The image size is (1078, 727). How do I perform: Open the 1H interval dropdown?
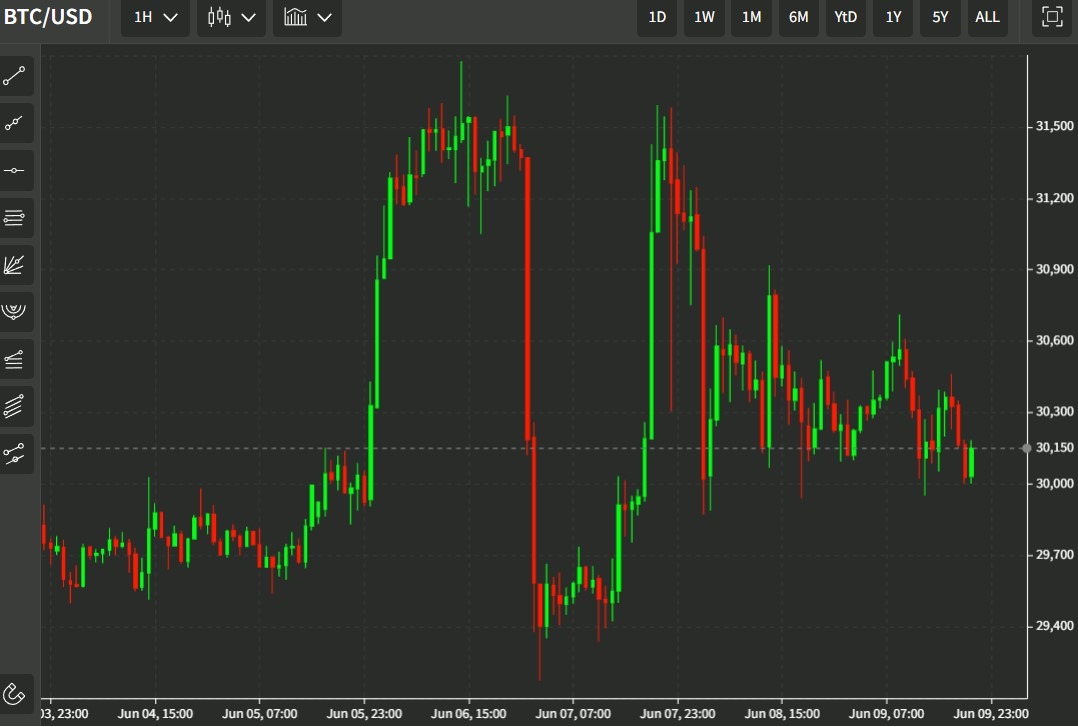coord(155,17)
